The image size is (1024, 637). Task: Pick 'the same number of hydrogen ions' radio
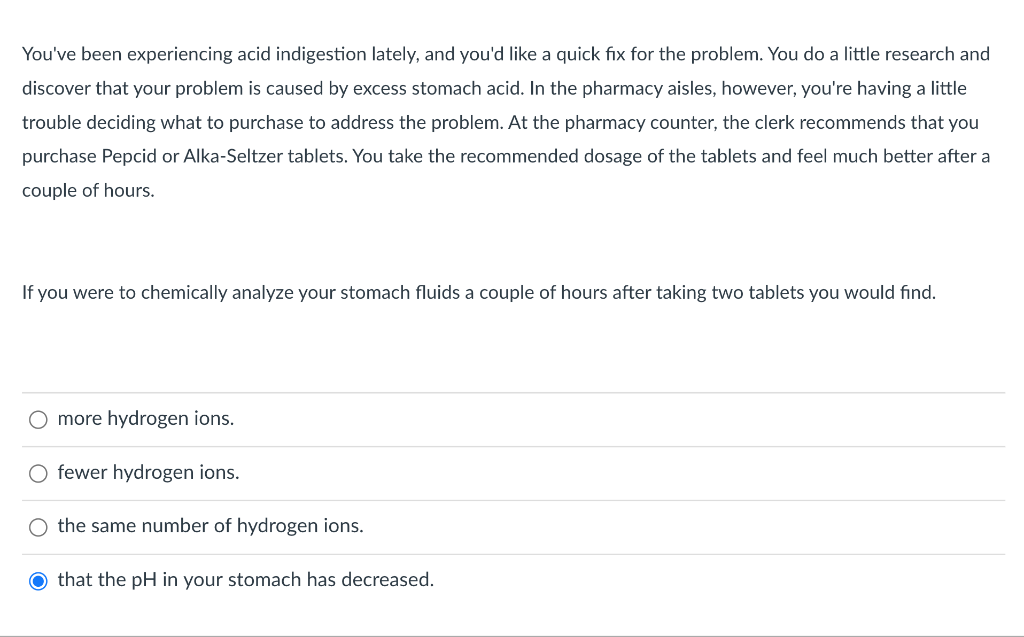[38, 527]
